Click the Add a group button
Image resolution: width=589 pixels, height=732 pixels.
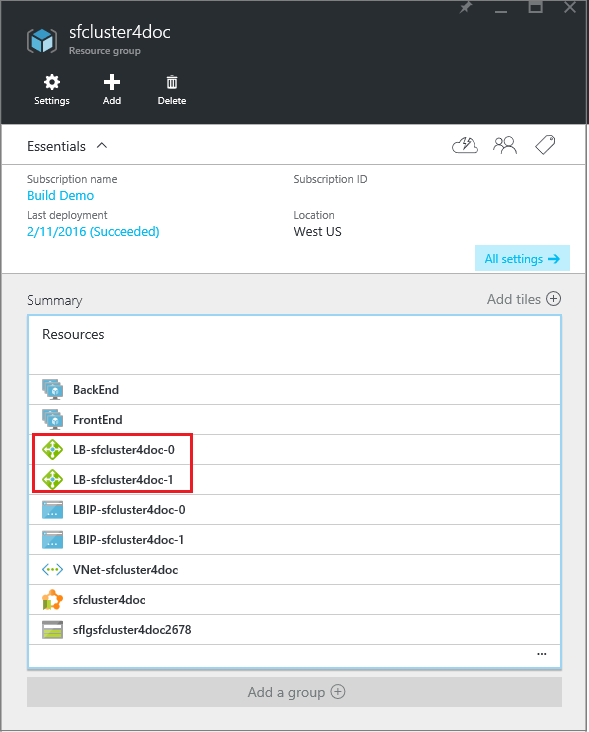(x=294, y=692)
